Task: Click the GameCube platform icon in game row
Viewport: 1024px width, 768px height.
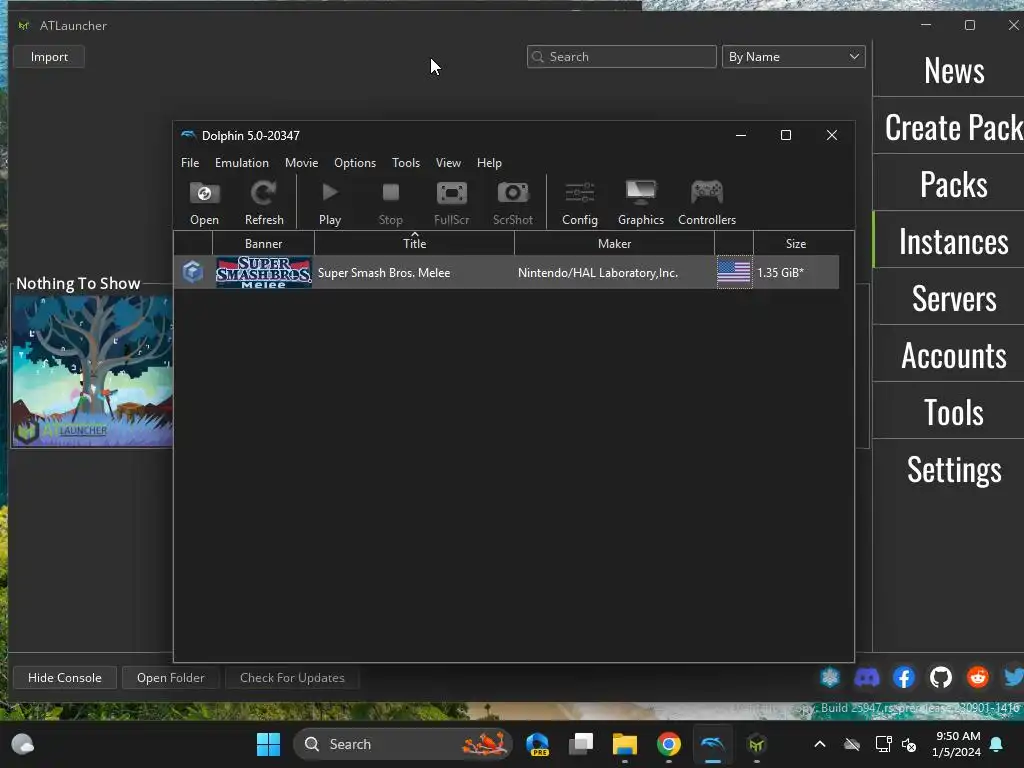Action: [x=193, y=272]
